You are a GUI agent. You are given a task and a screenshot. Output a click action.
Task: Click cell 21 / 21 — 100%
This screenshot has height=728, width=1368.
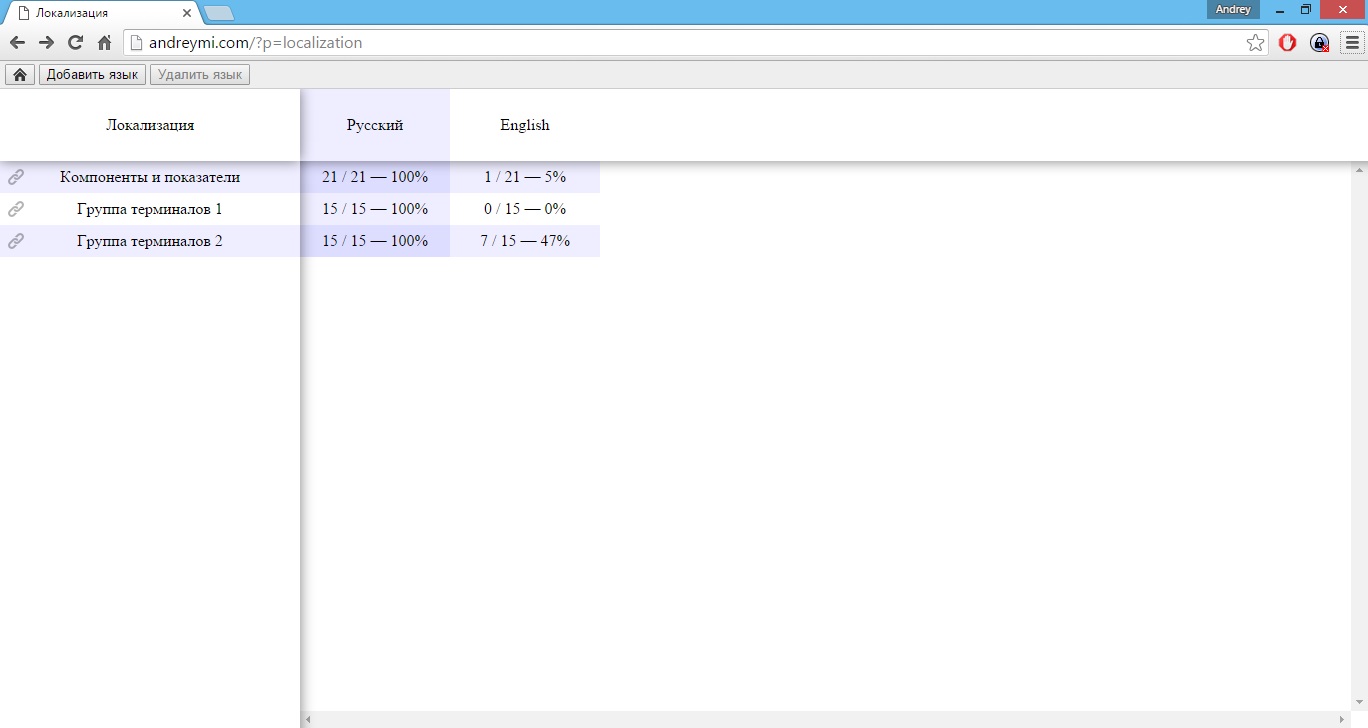[375, 177]
